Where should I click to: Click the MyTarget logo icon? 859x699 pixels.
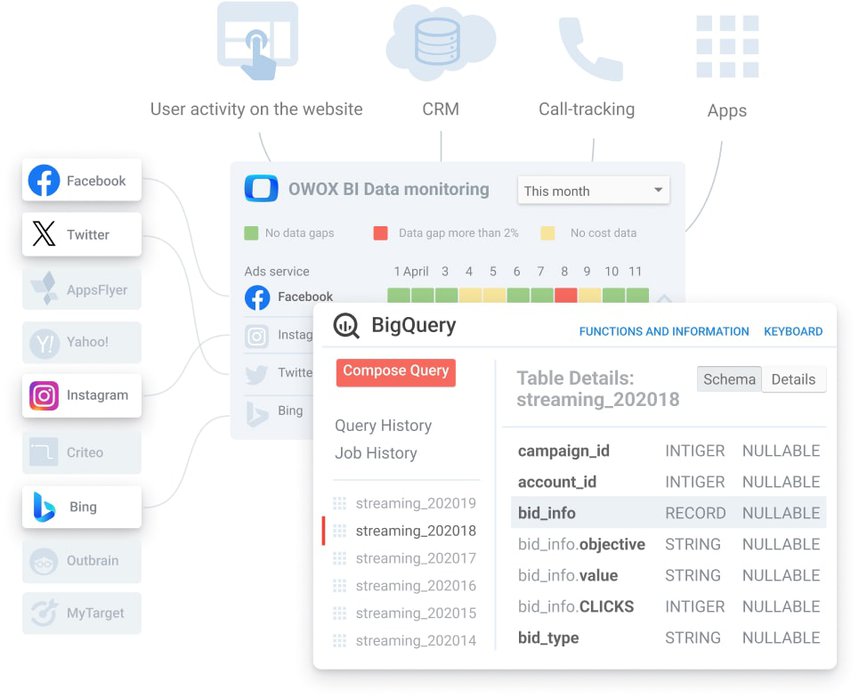pos(44,612)
